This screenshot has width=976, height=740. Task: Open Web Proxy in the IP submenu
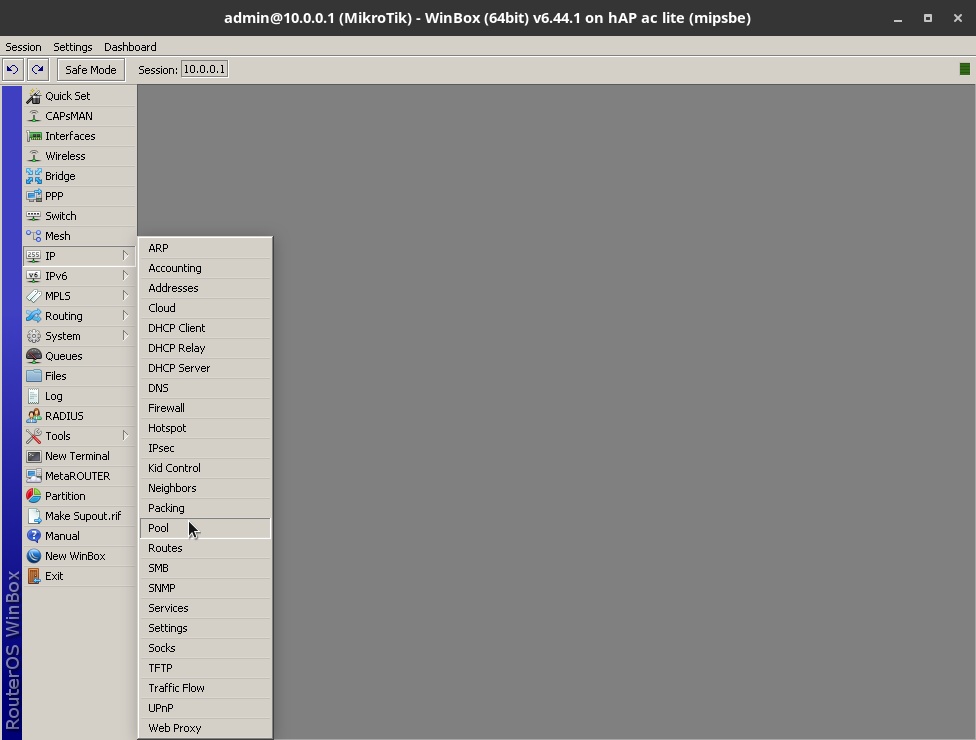pos(205,728)
